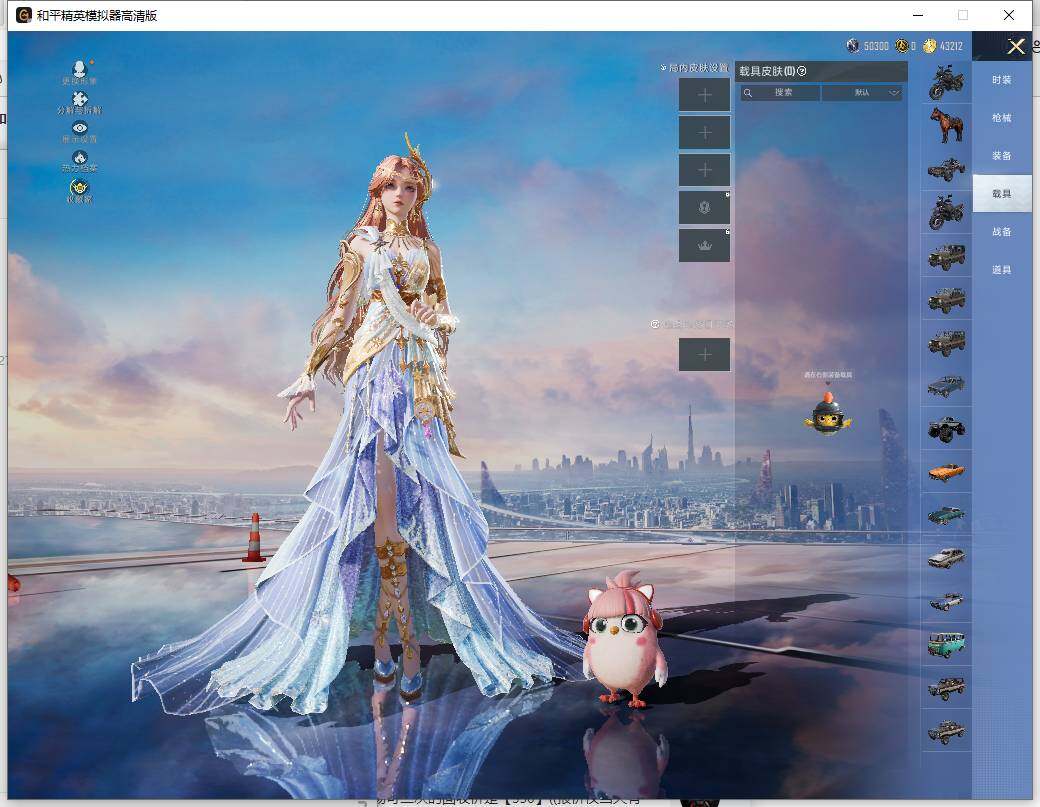
Task: Expand the 默认 sort dropdown
Action: 862,93
